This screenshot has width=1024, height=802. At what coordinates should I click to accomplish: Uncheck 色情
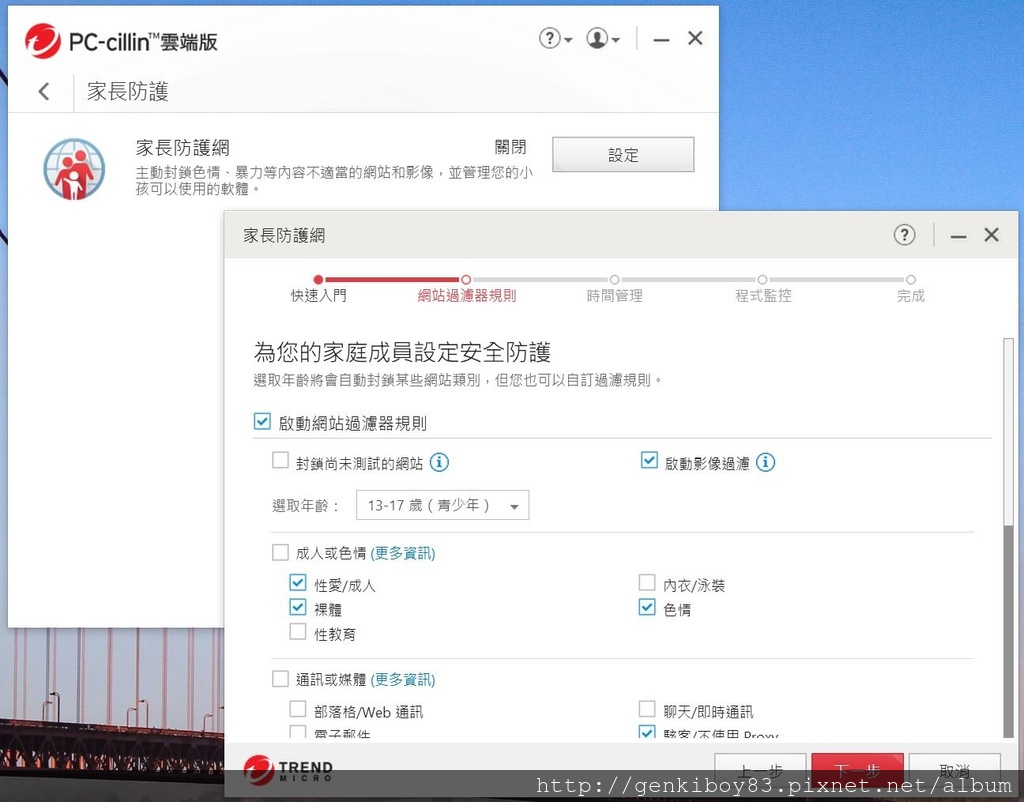647,607
